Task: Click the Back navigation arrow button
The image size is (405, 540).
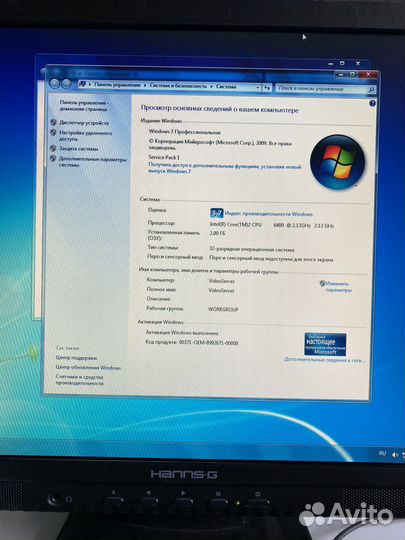Action: tap(54, 83)
